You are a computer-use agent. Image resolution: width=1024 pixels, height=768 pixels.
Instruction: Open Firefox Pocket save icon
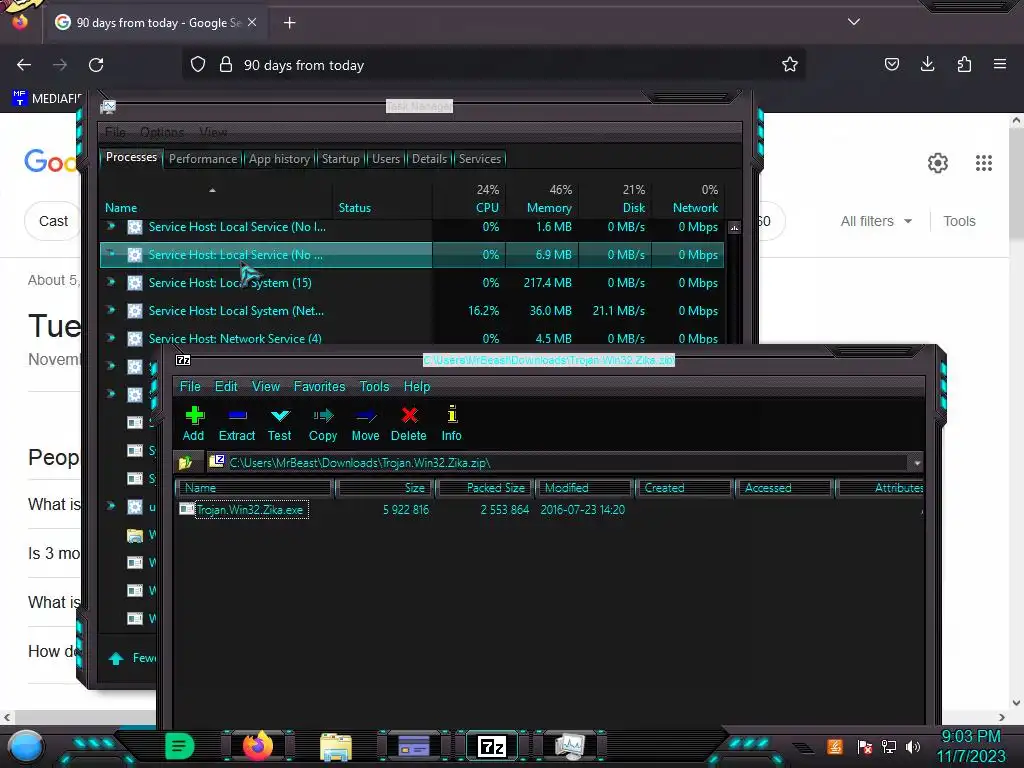point(891,65)
